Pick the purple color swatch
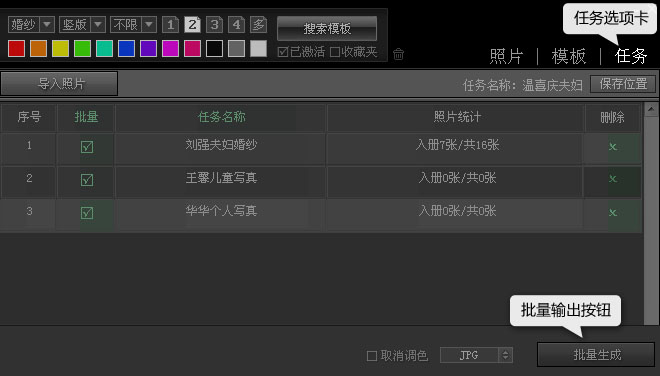The width and height of the screenshot is (660, 376). (x=148, y=48)
